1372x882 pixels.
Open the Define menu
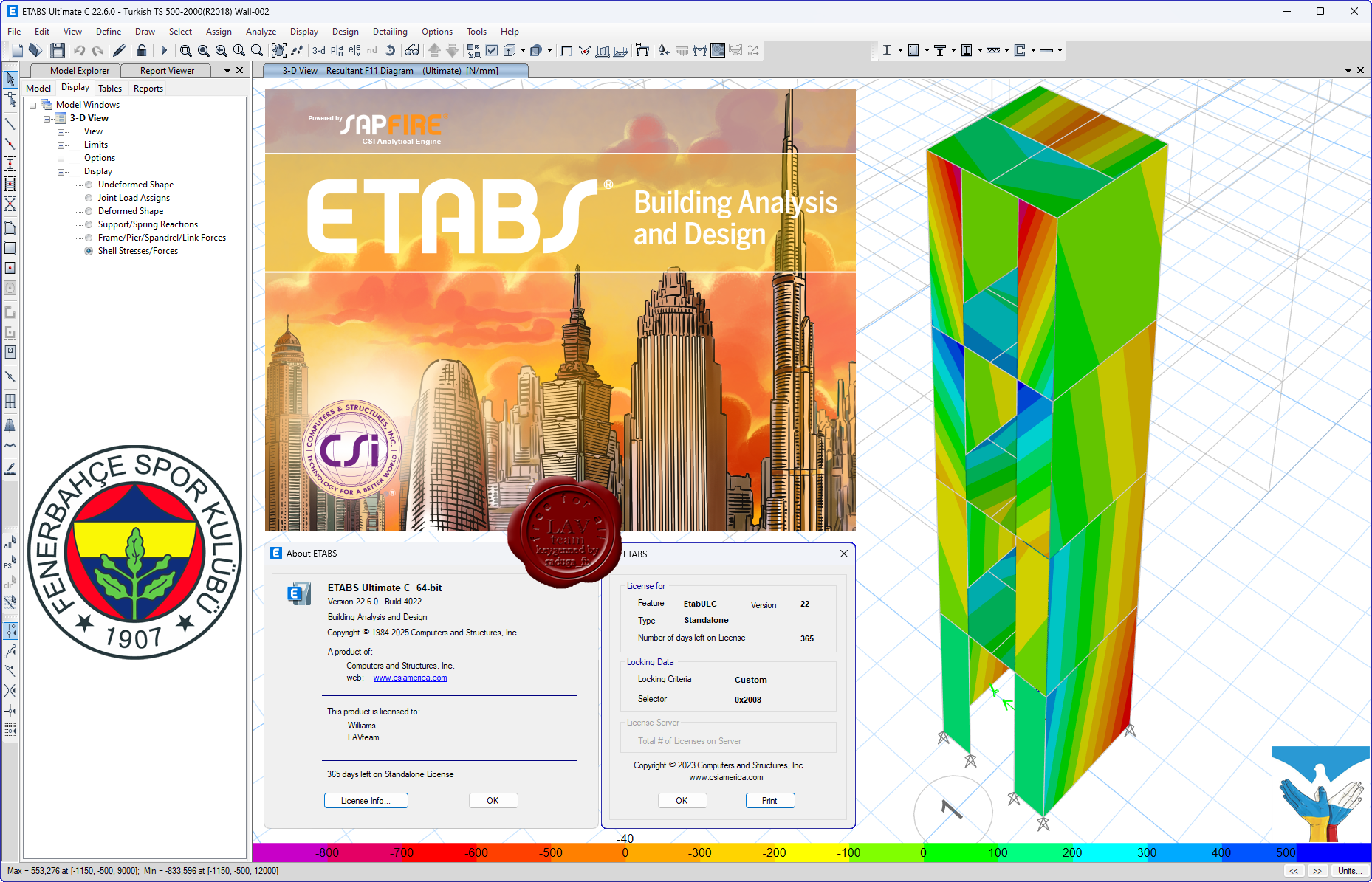click(109, 32)
